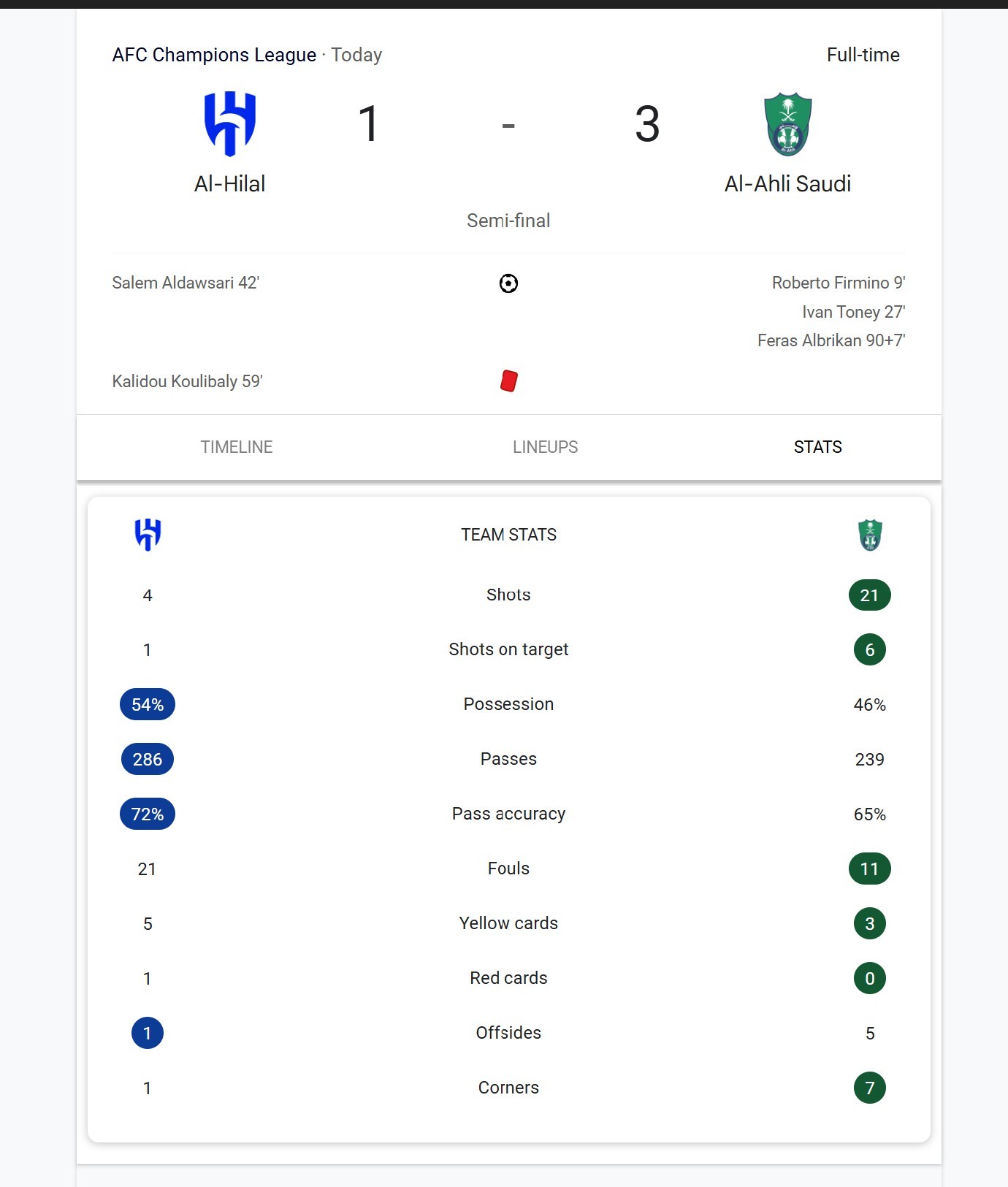Click the blue 286 passes badge
The image size is (1008, 1187).
click(148, 760)
